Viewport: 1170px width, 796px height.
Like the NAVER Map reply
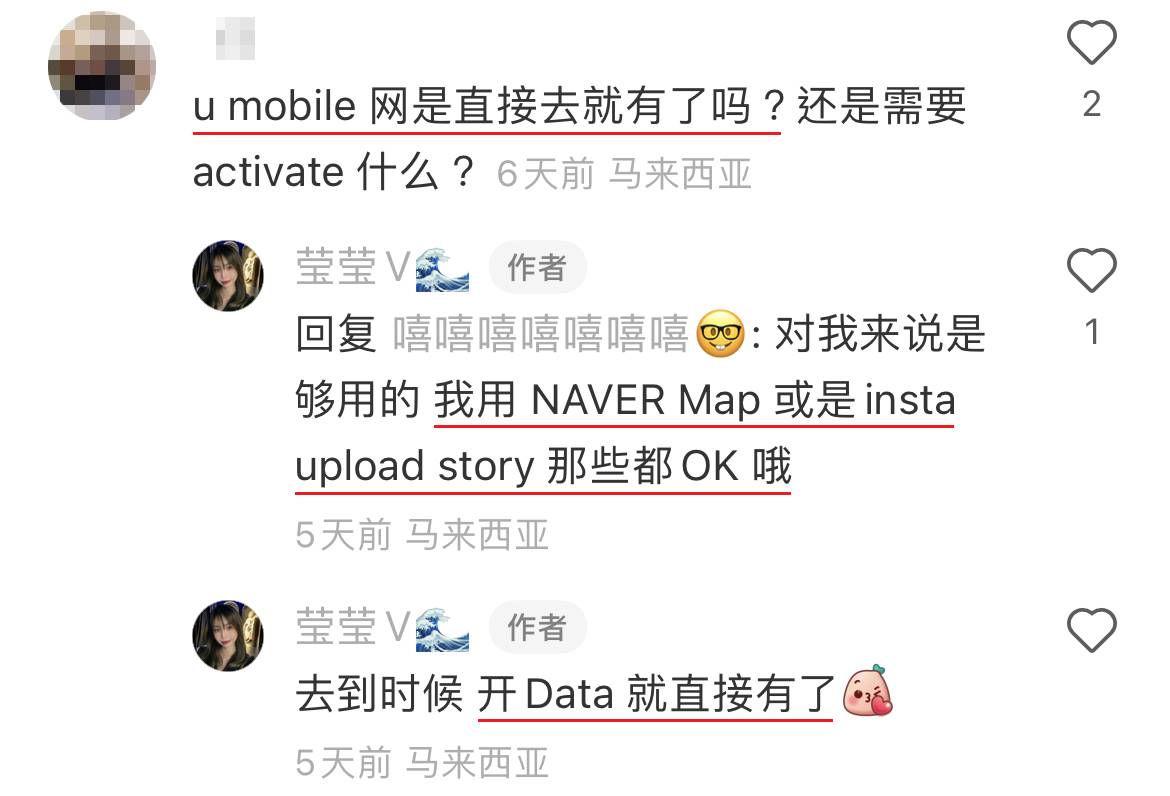[1091, 270]
